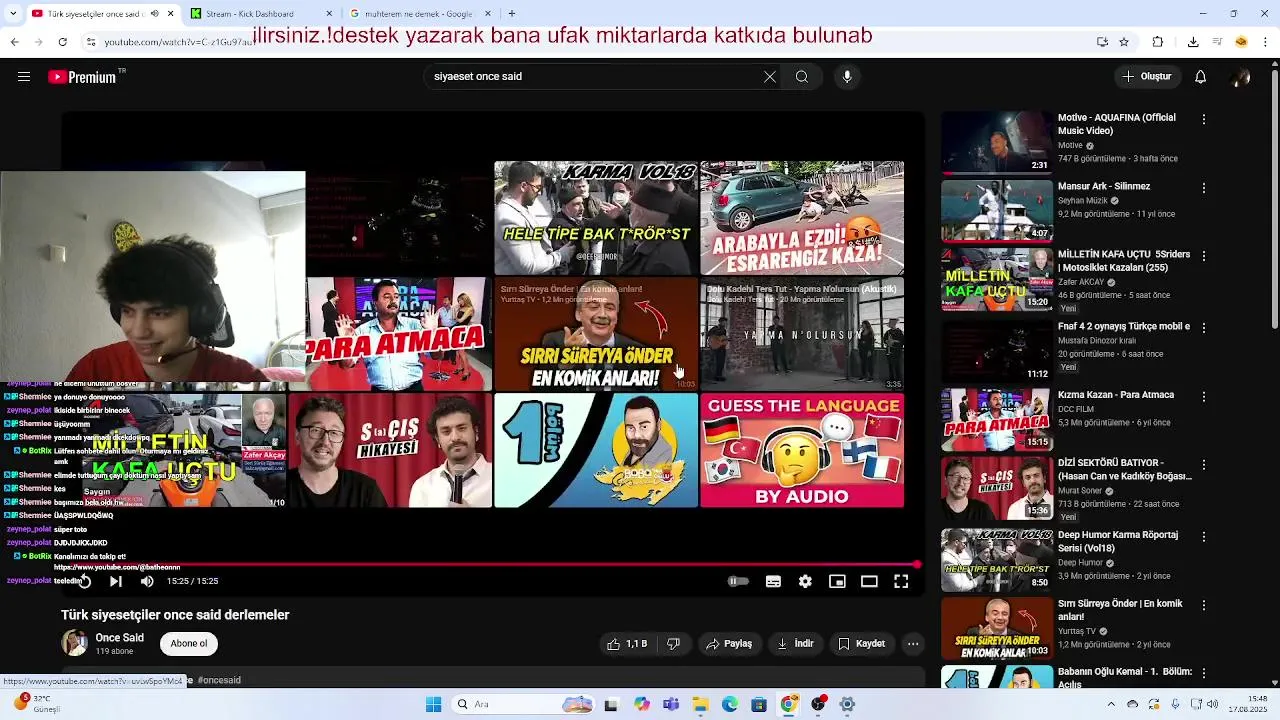This screenshot has width=1280, height=720.
Task: Enter fullscreen mode
Action: coord(901,581)
